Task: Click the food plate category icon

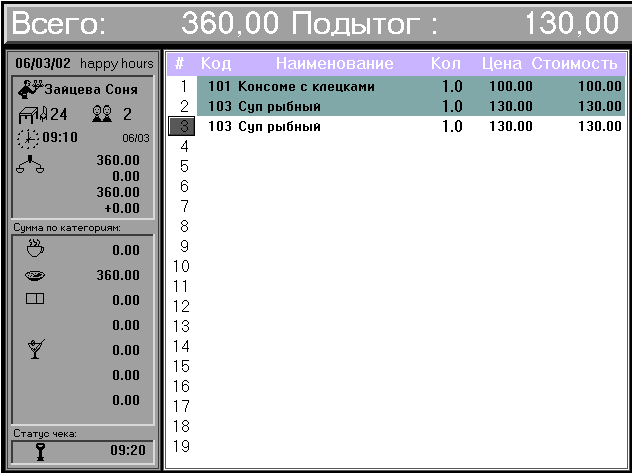Action: (35, 276)
